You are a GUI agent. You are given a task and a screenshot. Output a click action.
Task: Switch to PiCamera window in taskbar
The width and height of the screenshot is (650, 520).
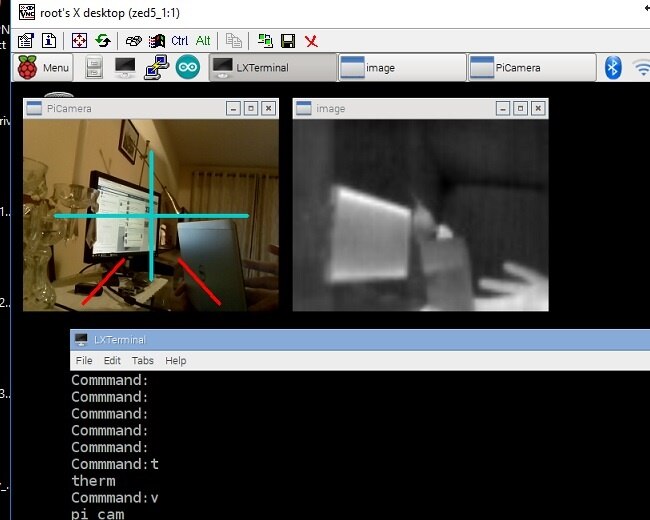point(532,67)
